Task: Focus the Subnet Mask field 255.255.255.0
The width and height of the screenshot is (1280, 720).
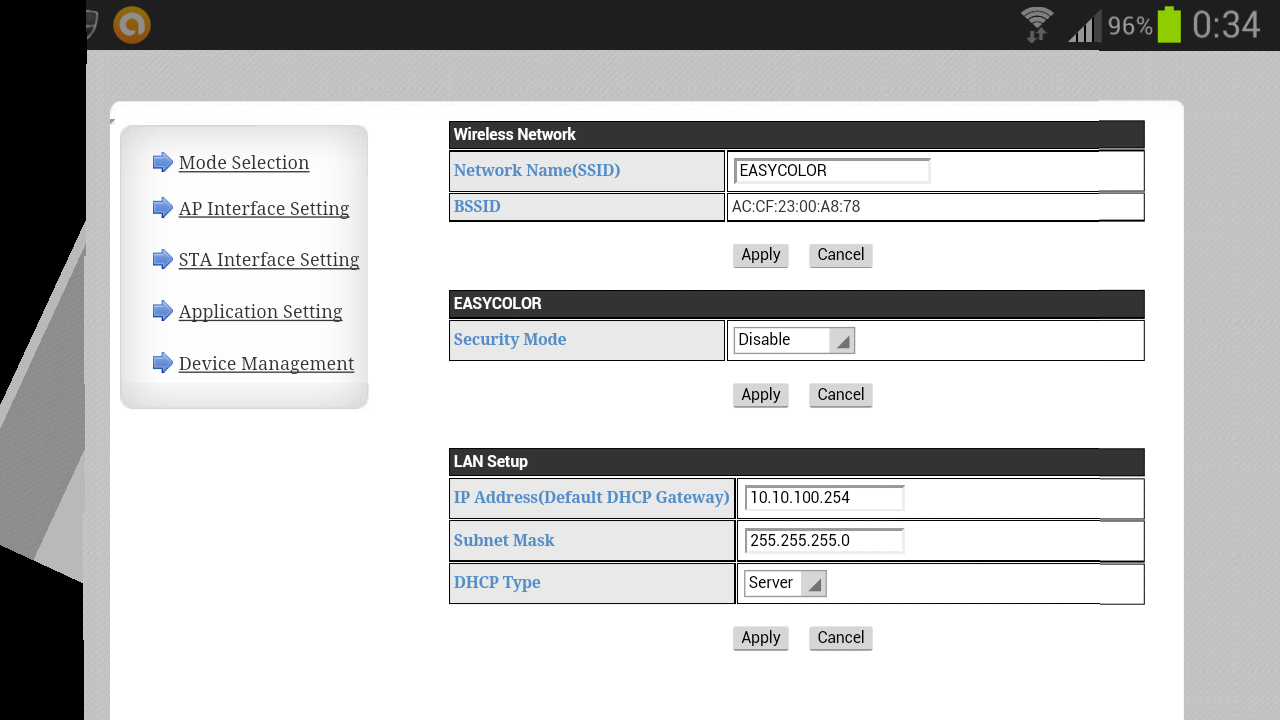Action: click(x=825, y=541)
